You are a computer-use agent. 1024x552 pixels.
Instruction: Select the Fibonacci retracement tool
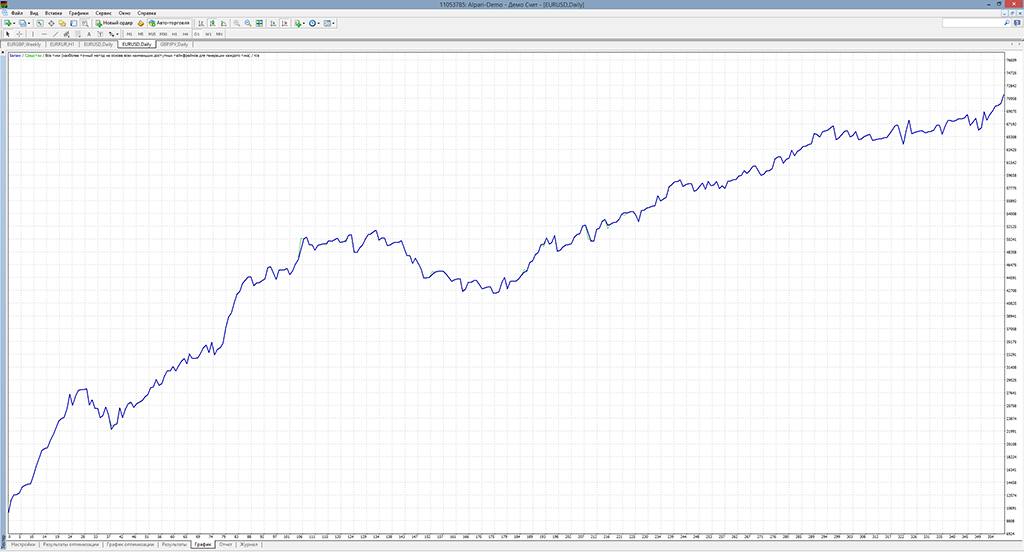tap(78, 34)
